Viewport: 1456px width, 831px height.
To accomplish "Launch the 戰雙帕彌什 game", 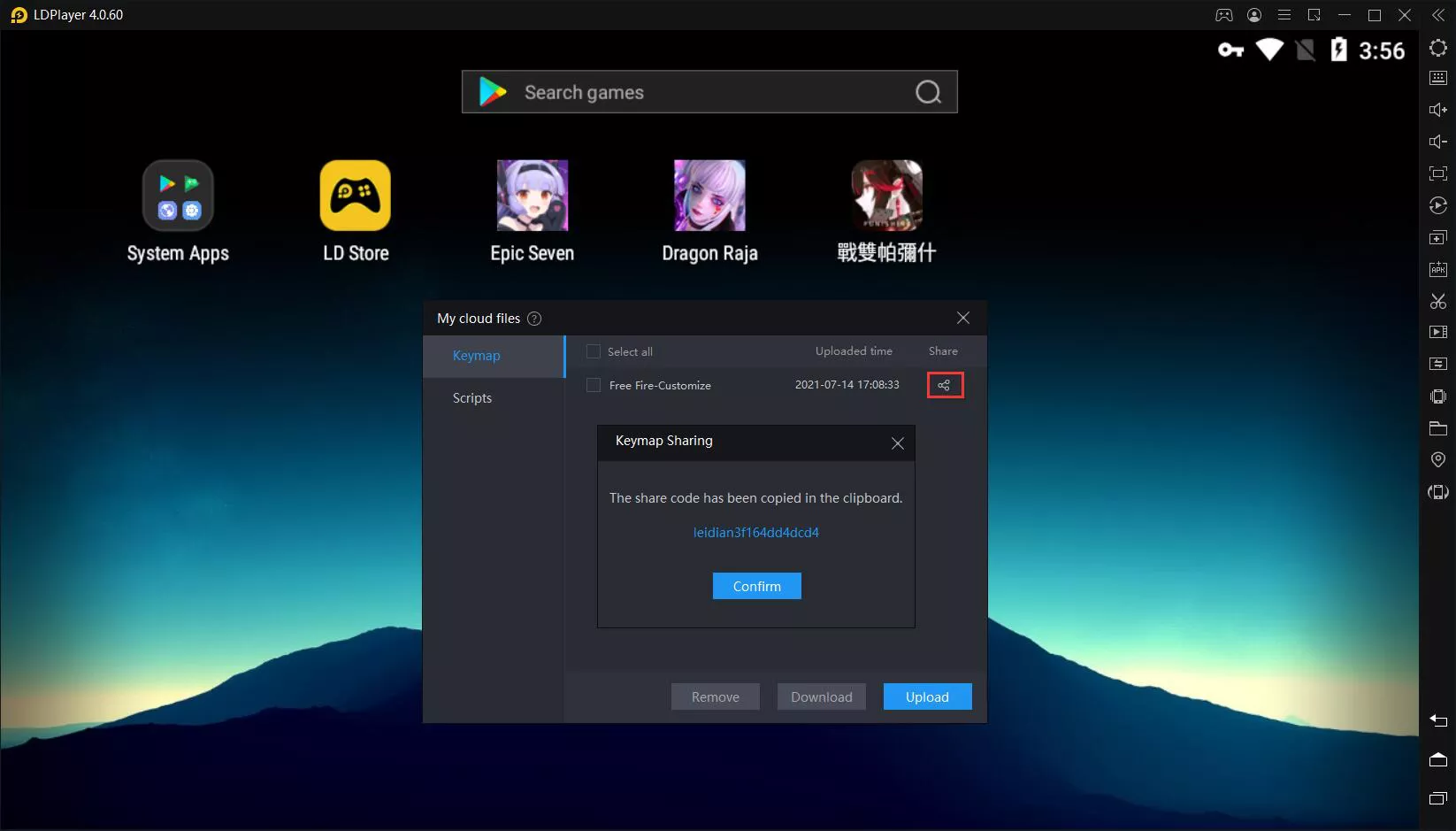I will tap(886, 212).
